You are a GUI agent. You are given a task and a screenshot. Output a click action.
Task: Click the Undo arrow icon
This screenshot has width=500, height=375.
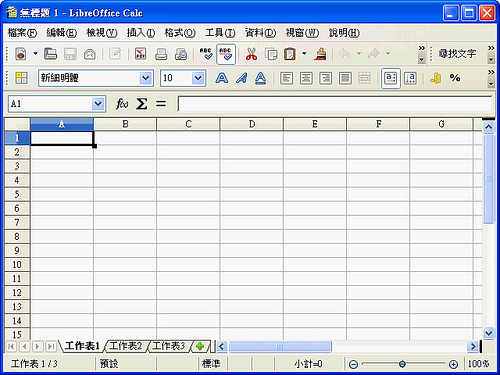pos(344,53)
